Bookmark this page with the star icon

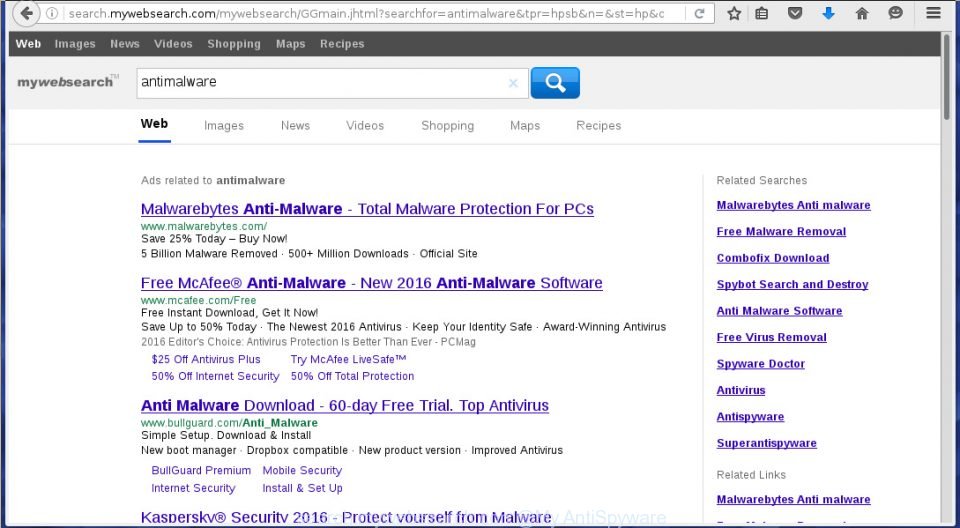[734, 13]
